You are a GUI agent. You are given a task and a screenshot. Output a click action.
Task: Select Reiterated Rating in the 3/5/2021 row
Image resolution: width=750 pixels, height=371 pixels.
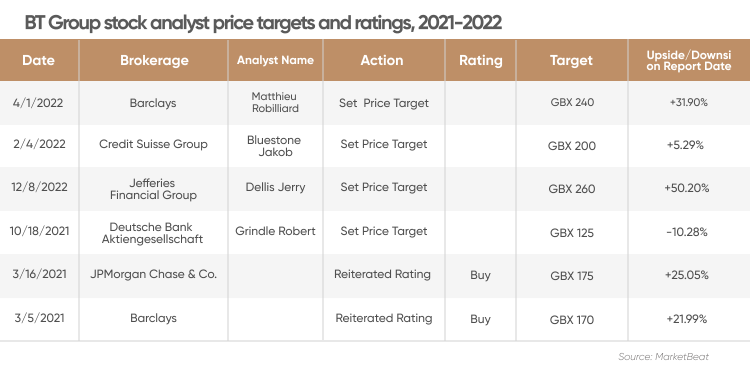point(384,318)
